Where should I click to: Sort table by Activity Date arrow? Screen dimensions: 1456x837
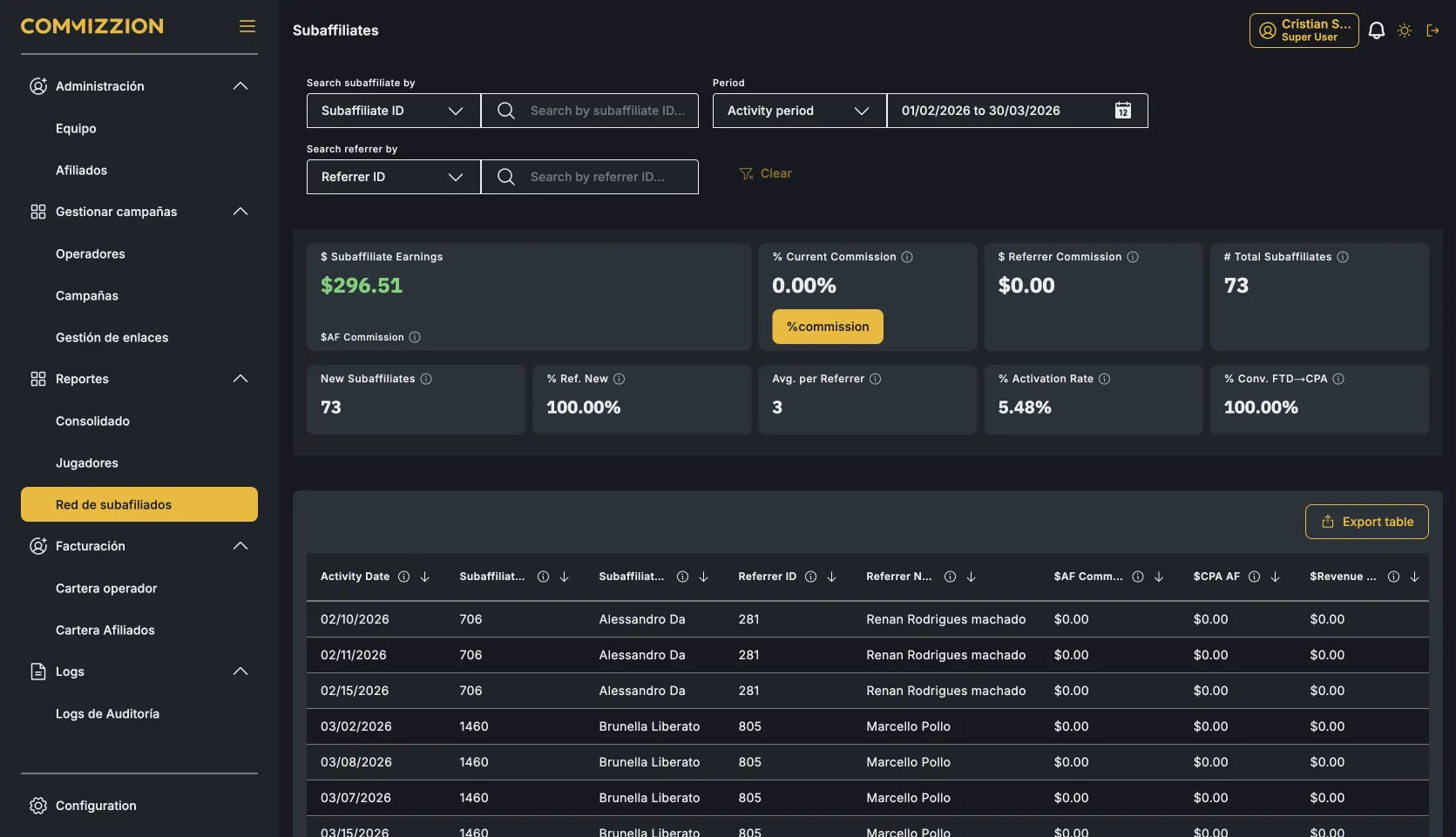(425, 577)
